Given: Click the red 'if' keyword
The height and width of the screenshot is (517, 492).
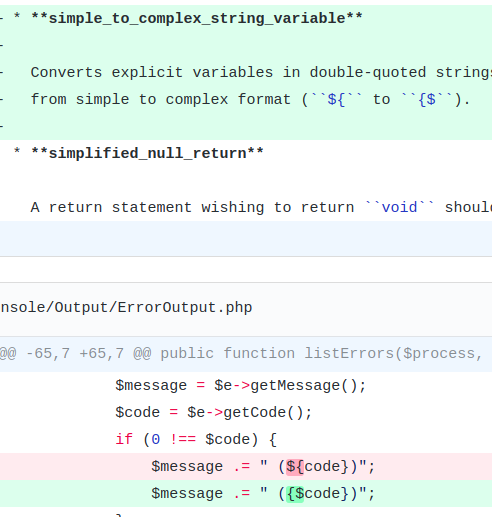Looking at the screenshot, I should [124, 439].
